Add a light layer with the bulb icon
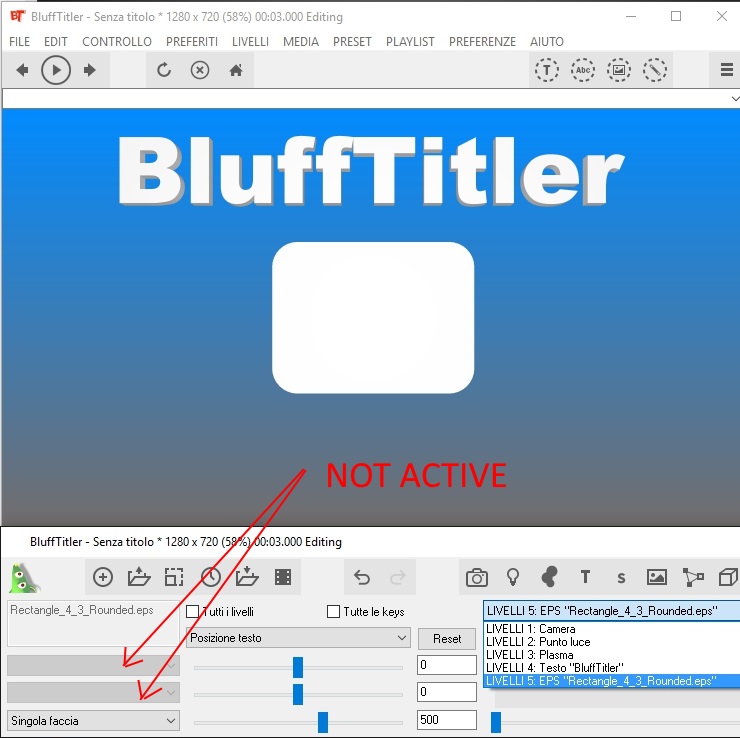The width and height of the screenshot is (740, 738). [x=513, y=577]
